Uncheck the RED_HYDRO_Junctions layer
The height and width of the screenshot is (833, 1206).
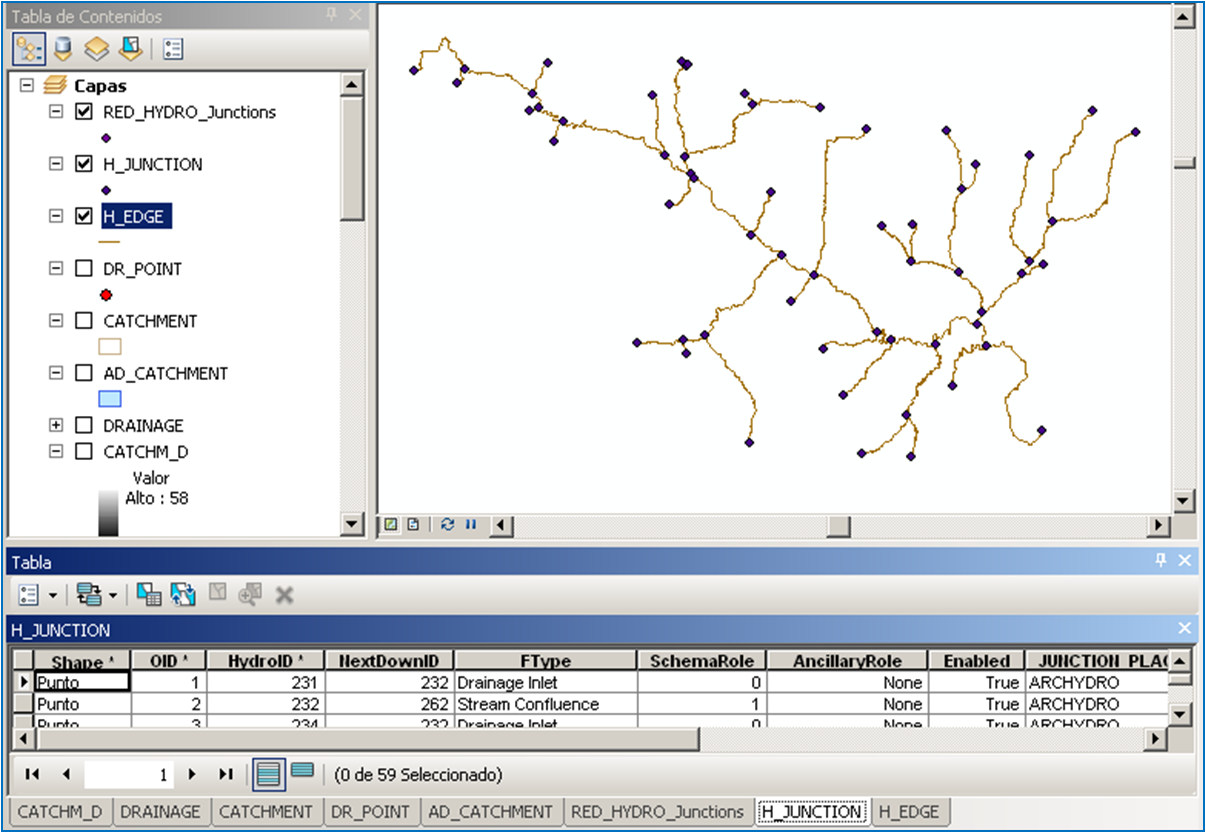85,112
